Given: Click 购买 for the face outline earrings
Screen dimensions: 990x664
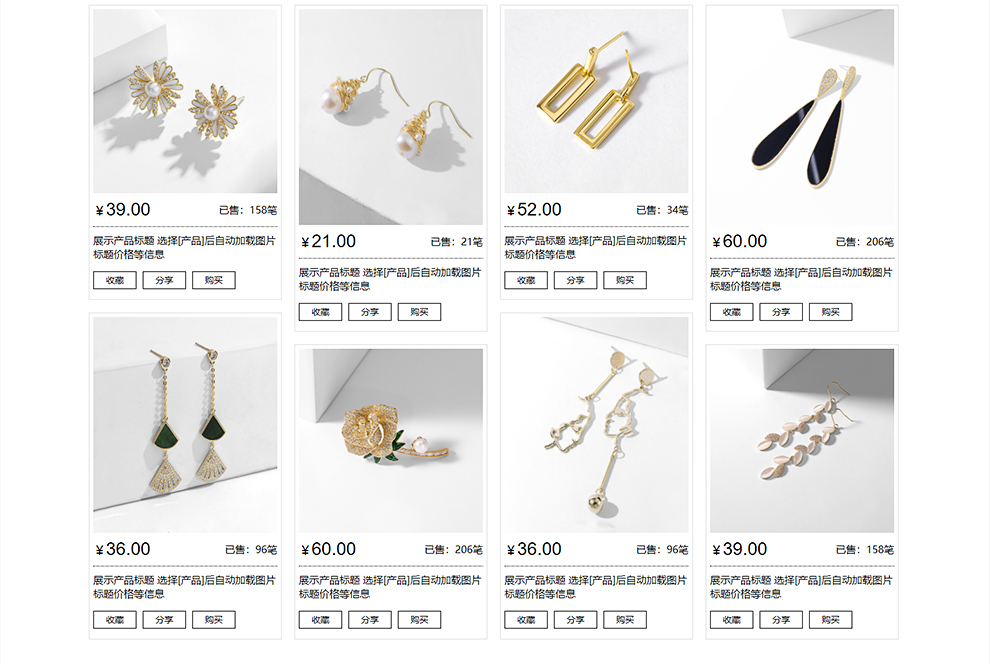Looking at the screenshot, I should [625, 620].
